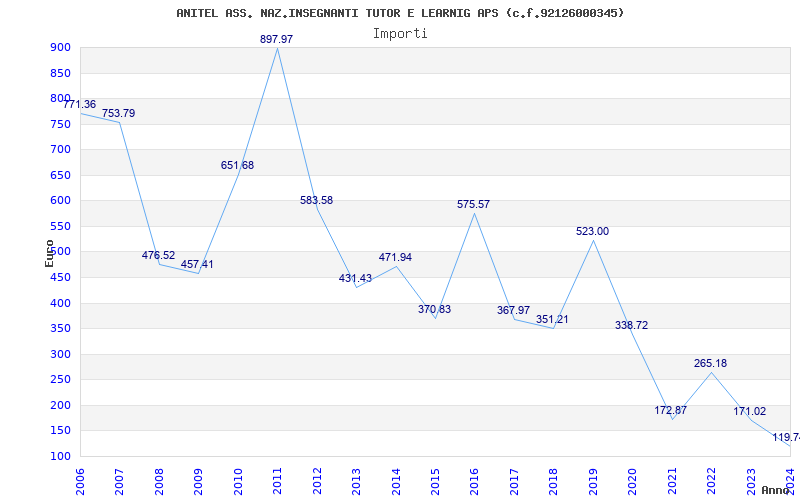
Task: Click the y-axis value 650
Action: 60,176
